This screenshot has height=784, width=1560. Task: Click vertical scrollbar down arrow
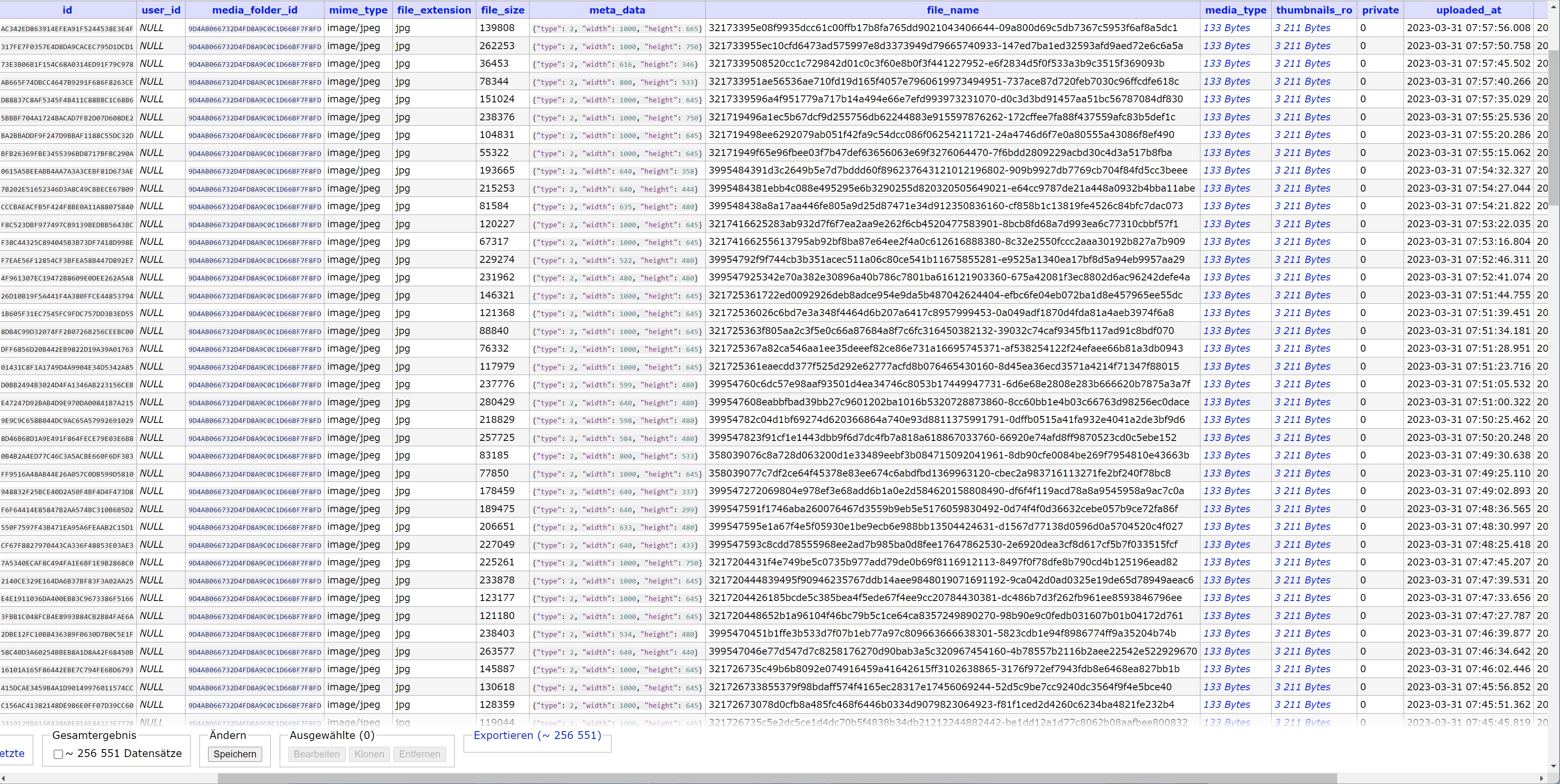(1554, 766)
